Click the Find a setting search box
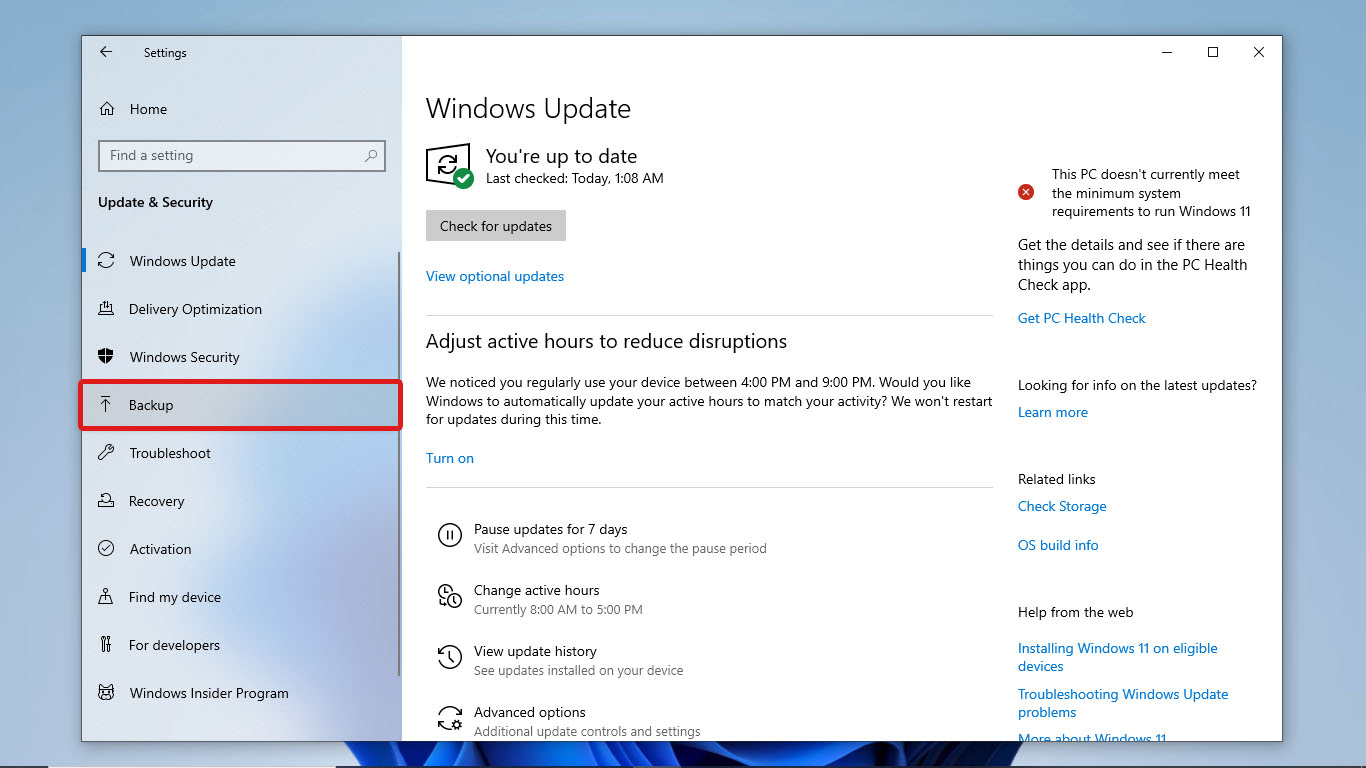The image size is (1366, 768). 241,156
